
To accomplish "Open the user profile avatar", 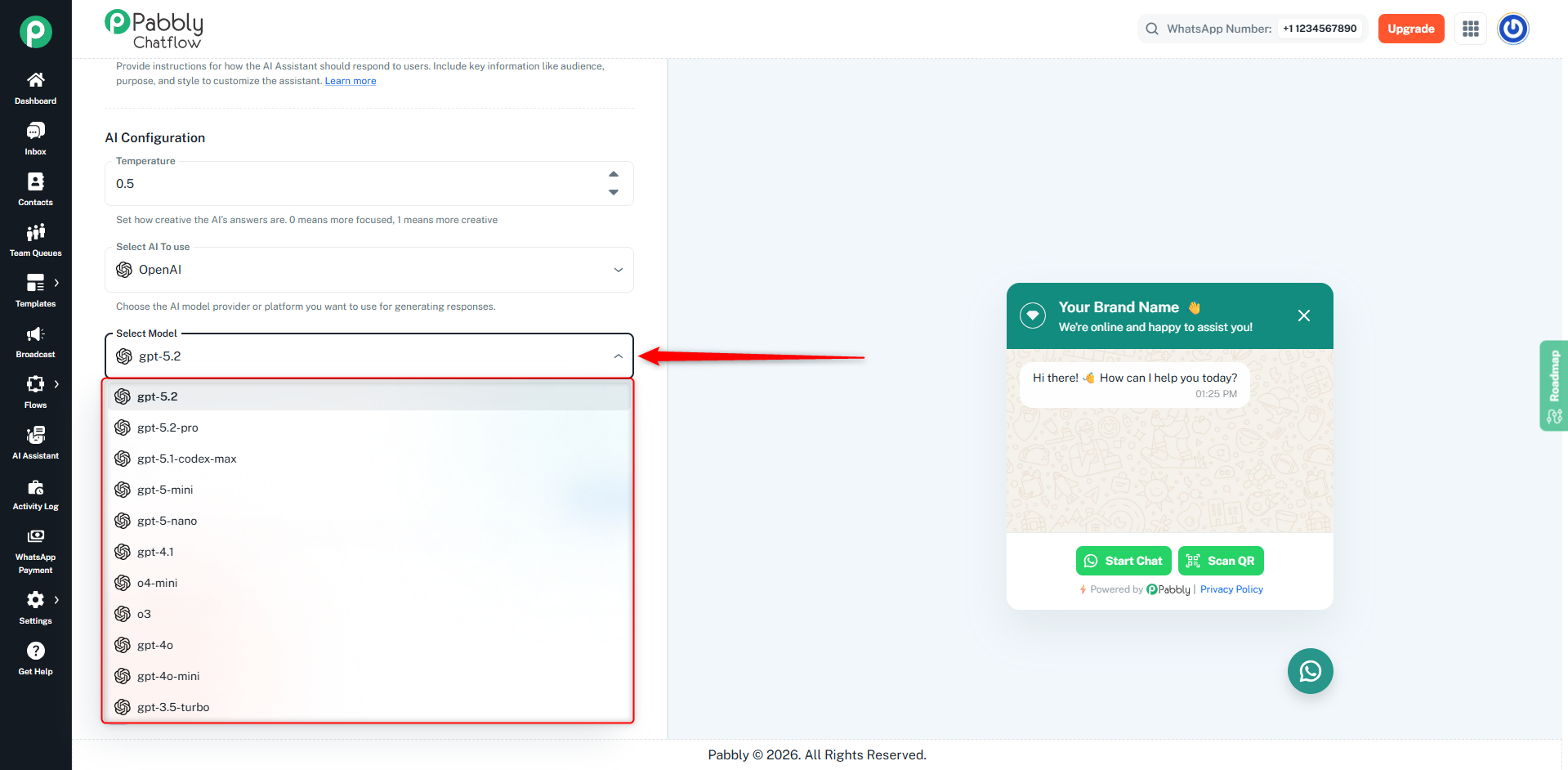I will 1513,29.
